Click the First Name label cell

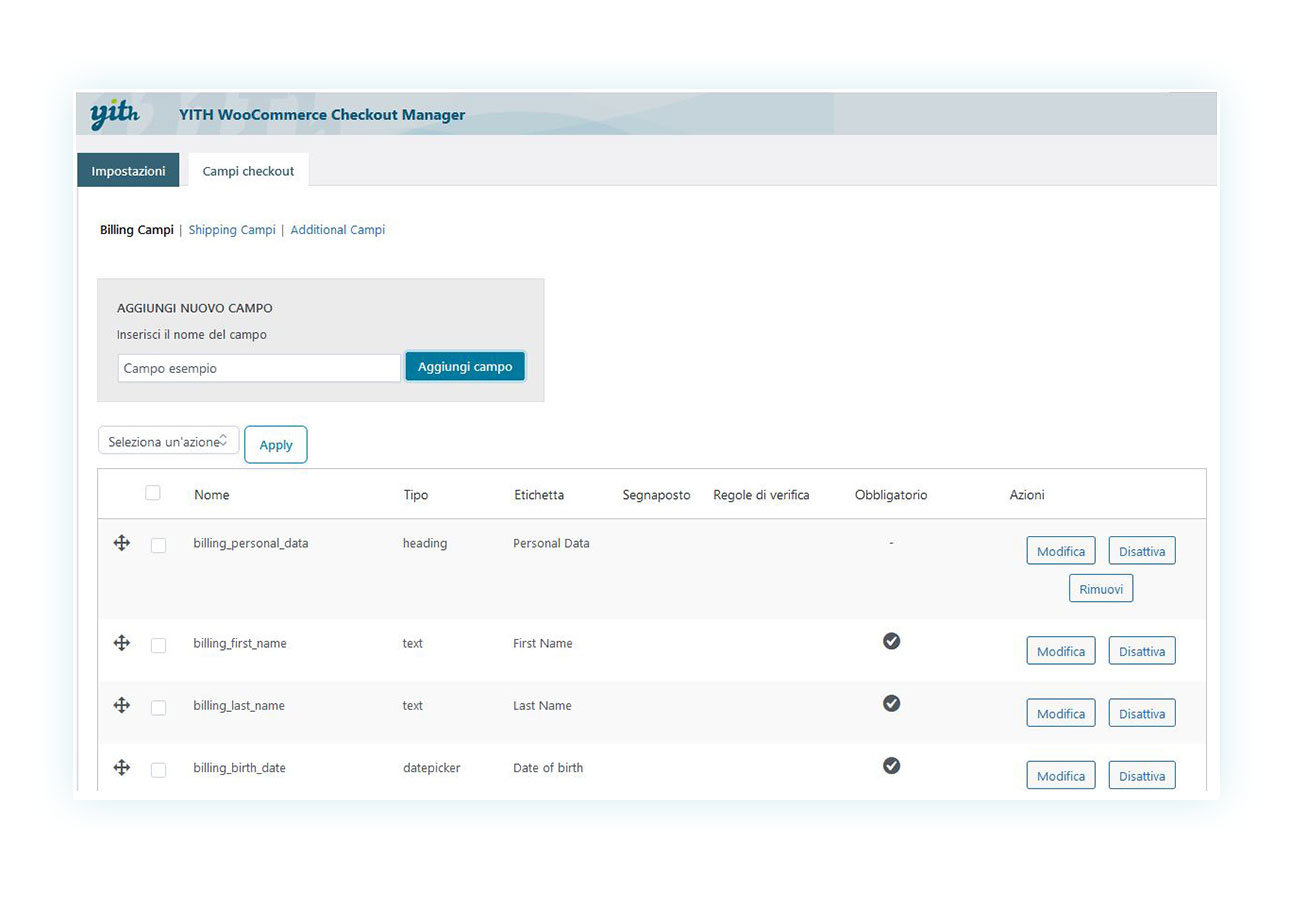point(543,643)
